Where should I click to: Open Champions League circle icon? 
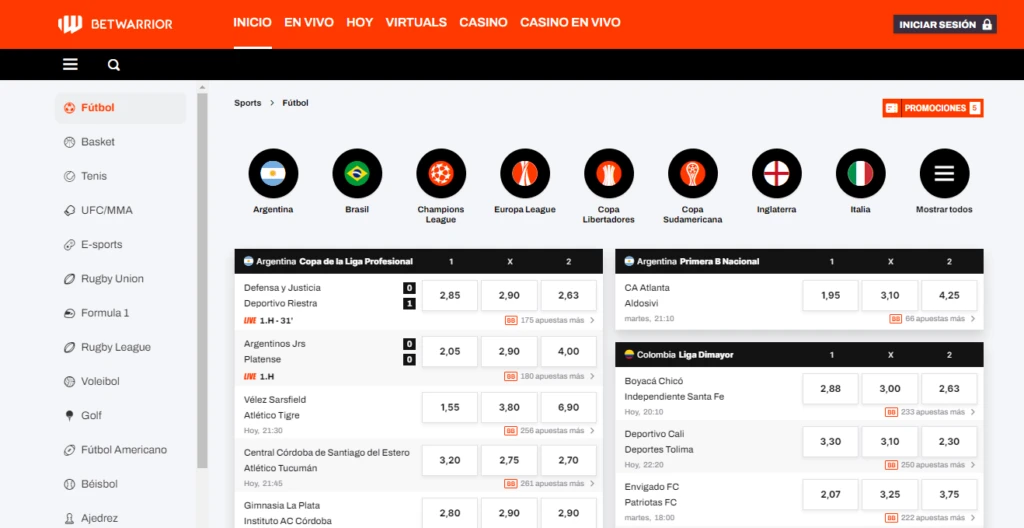pos(441,173)
